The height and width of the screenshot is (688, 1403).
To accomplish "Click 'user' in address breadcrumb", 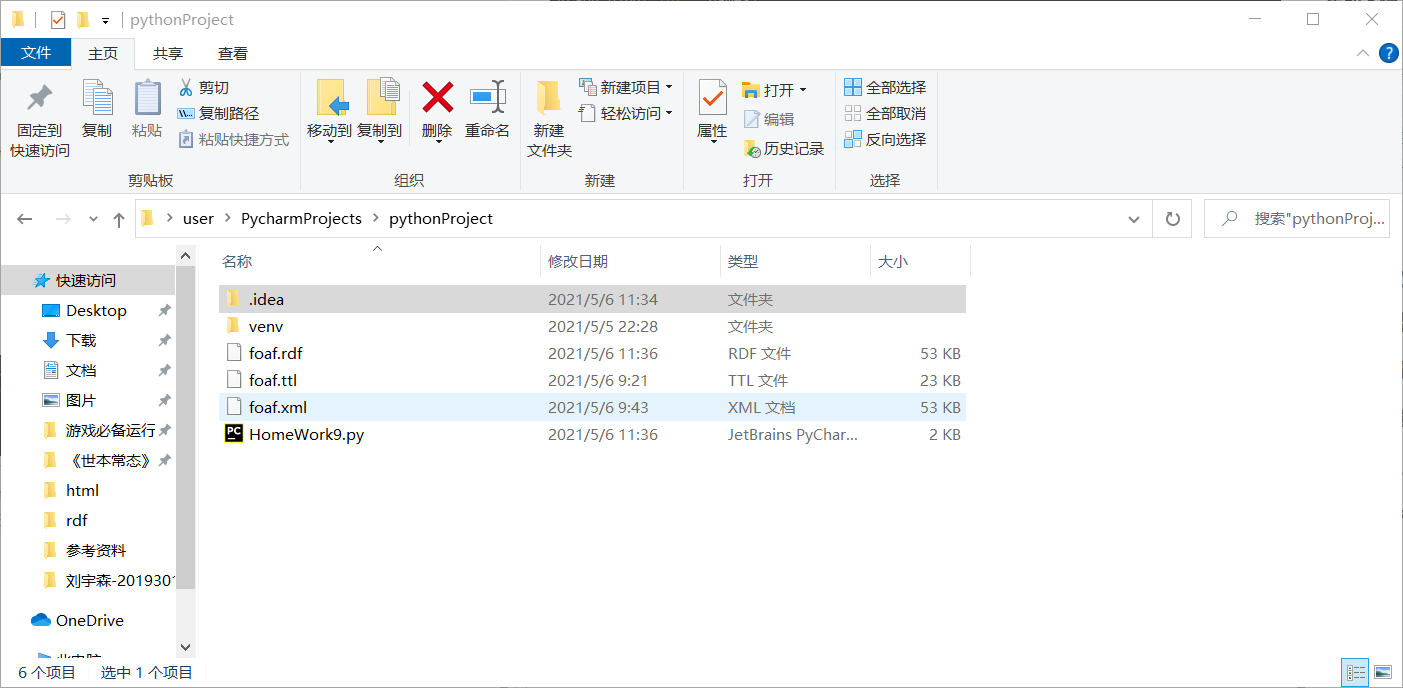I will coord(198,219).
